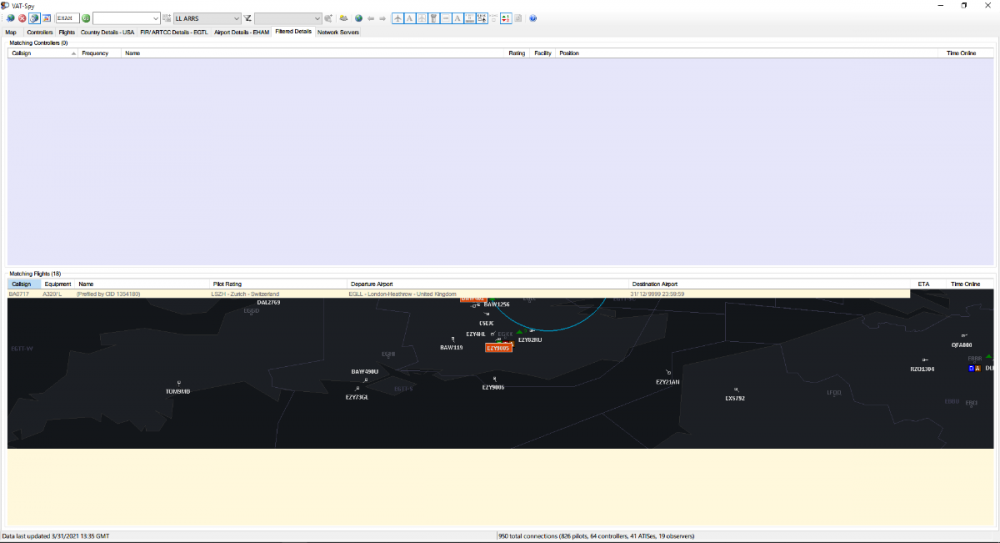
Task: Click the funnel filter icon in toolbar
Action: point(247,18)
